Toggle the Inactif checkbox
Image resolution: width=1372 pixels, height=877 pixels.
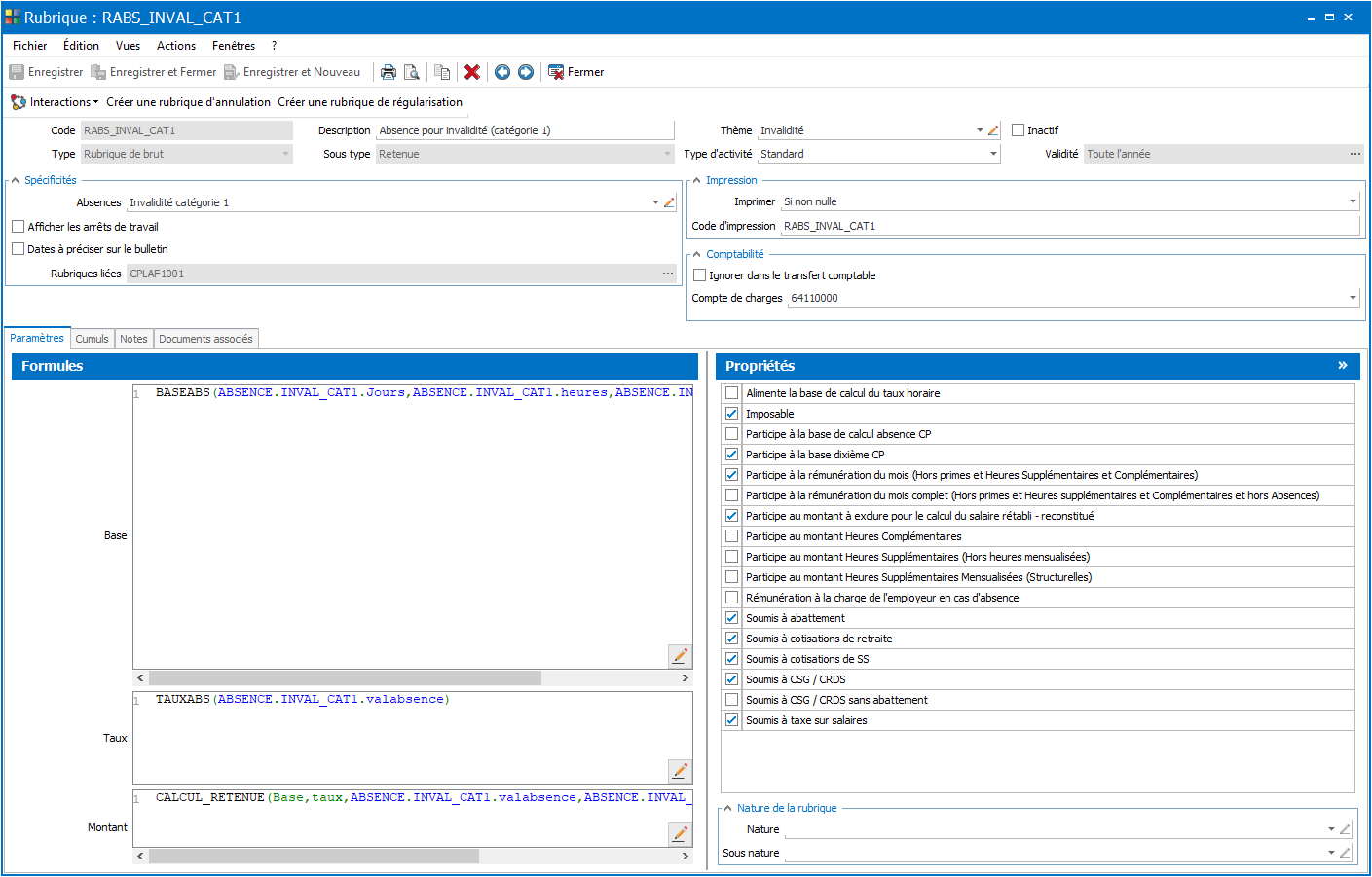pyautogui.click(x=1019, y=129)
